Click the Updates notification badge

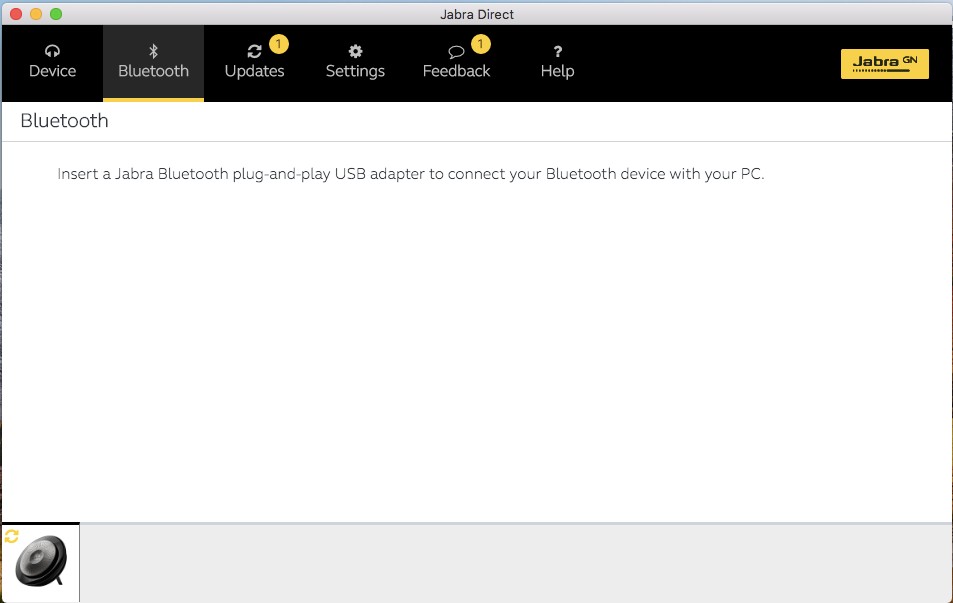pyautogui.click(x=278, y=44)
